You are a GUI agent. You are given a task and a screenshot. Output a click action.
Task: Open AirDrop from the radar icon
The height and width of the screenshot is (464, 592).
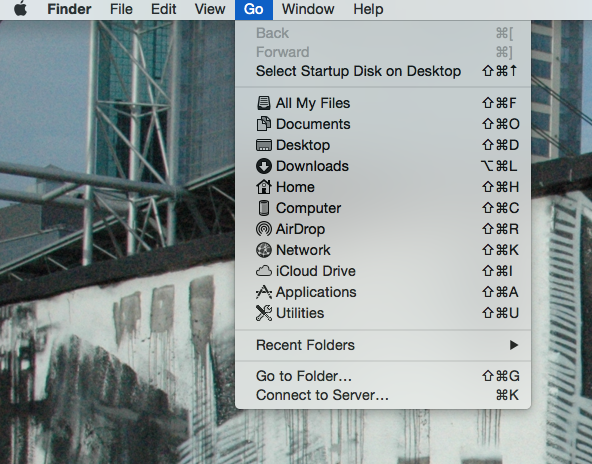click(x=264, y=229)
